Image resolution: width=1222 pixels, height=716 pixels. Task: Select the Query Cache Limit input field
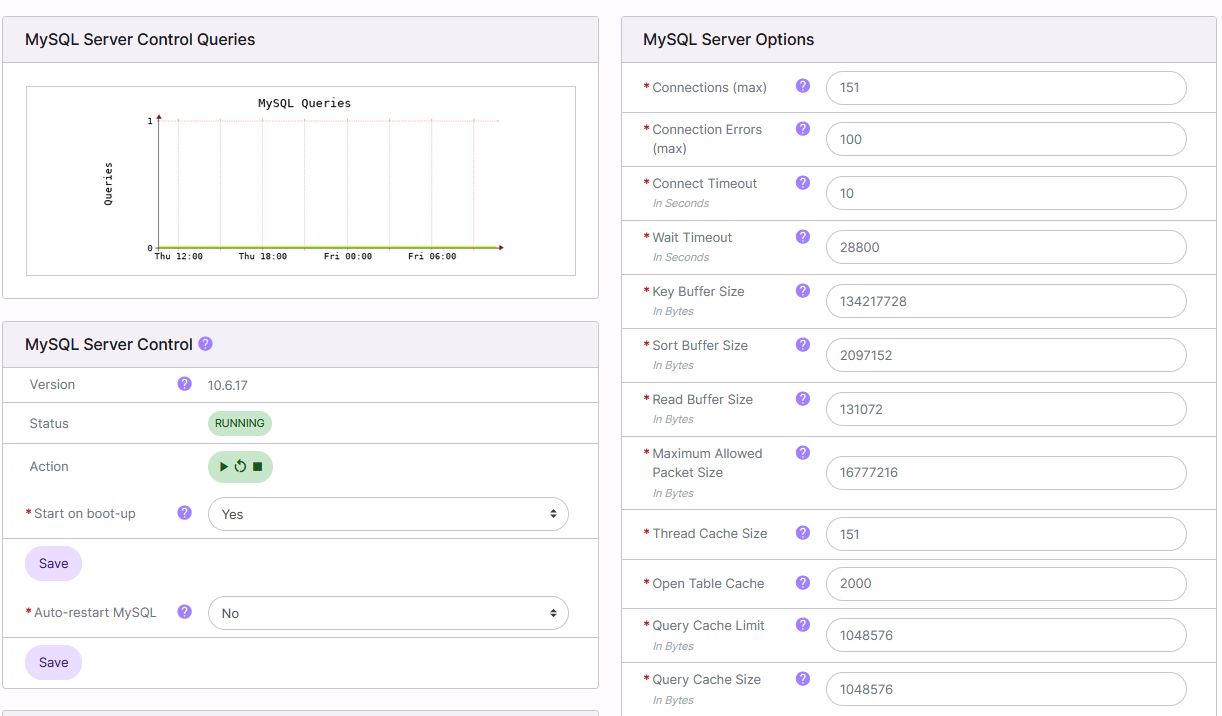coord(1006,635)
